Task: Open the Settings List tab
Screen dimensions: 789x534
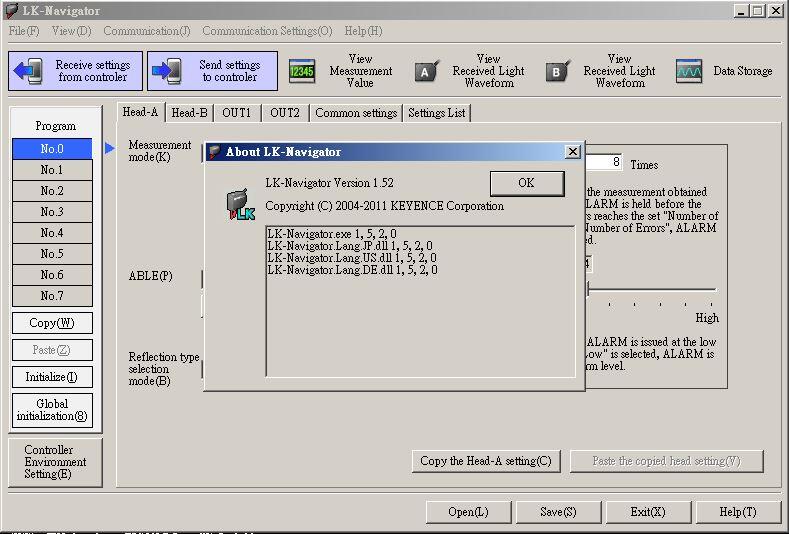Action: point(436,113)
